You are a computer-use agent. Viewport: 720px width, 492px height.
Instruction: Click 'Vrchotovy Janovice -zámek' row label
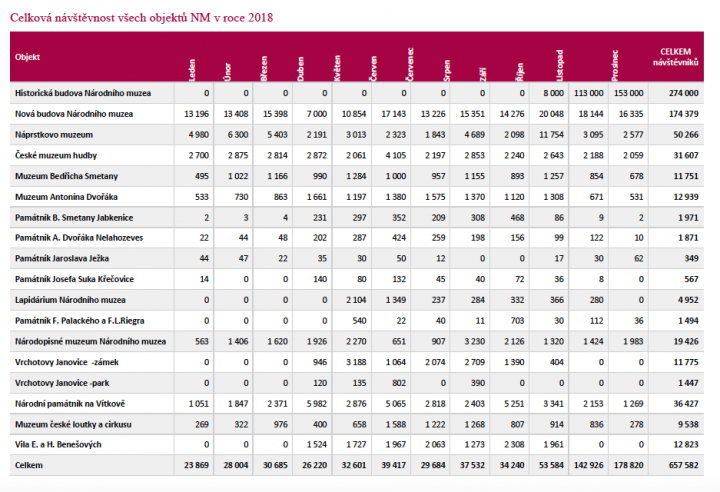coord(67,362)
